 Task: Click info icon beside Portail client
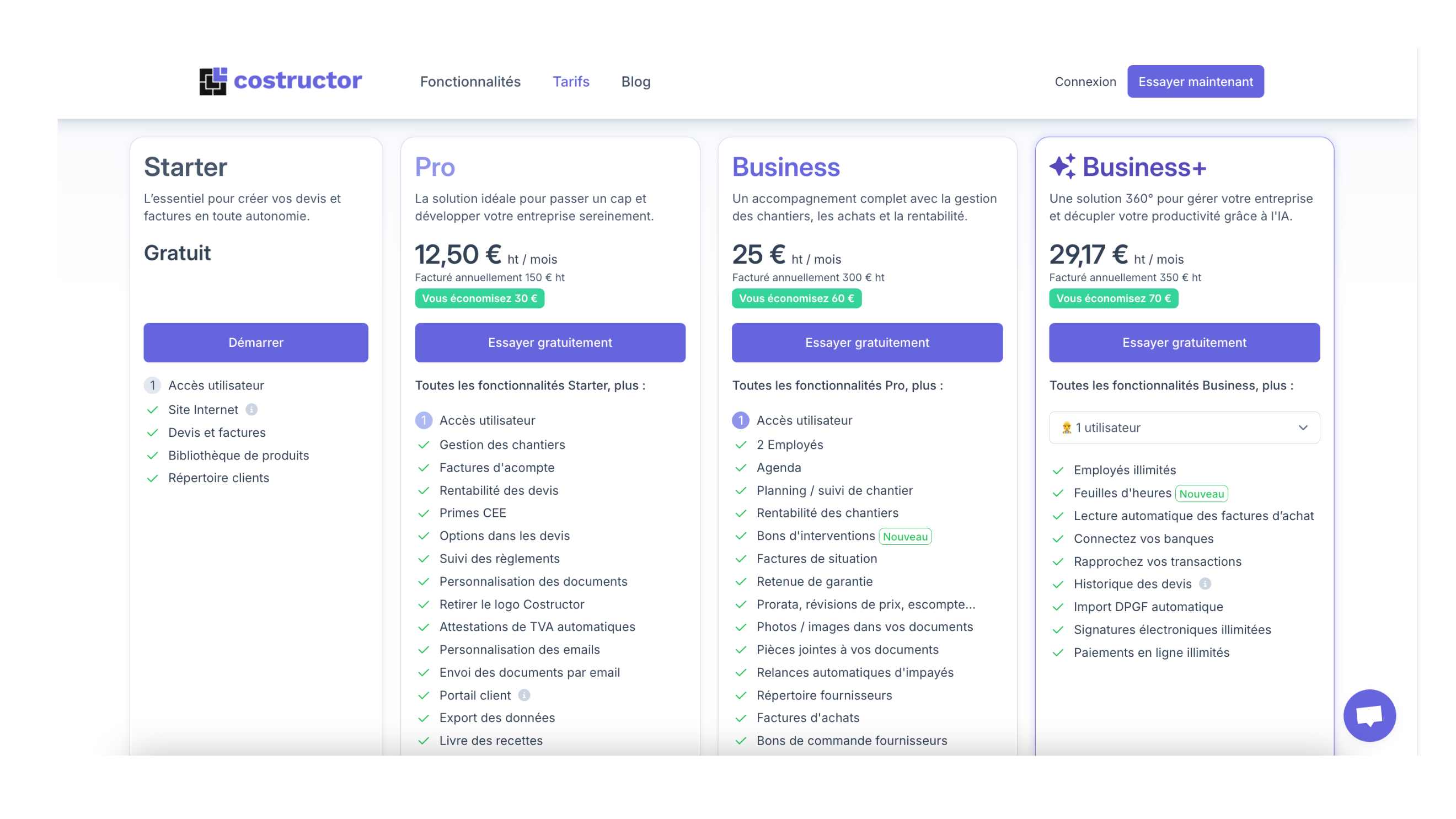coord(524,695)
